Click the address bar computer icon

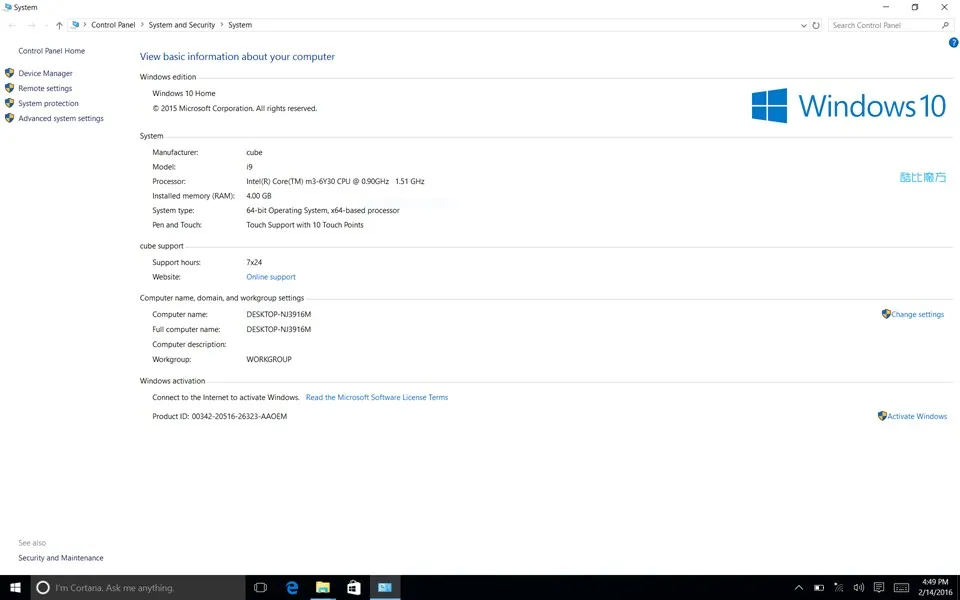[x=75, y=25]
